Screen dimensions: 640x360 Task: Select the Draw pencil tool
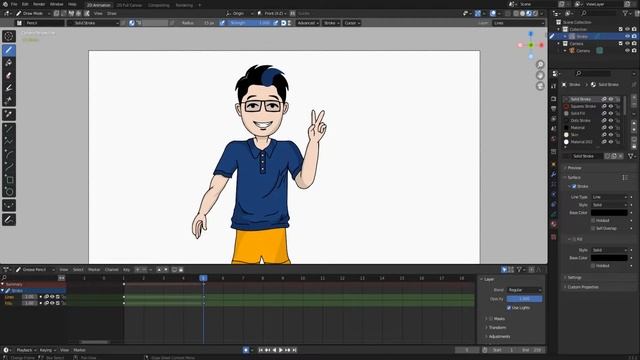point(9,50)
